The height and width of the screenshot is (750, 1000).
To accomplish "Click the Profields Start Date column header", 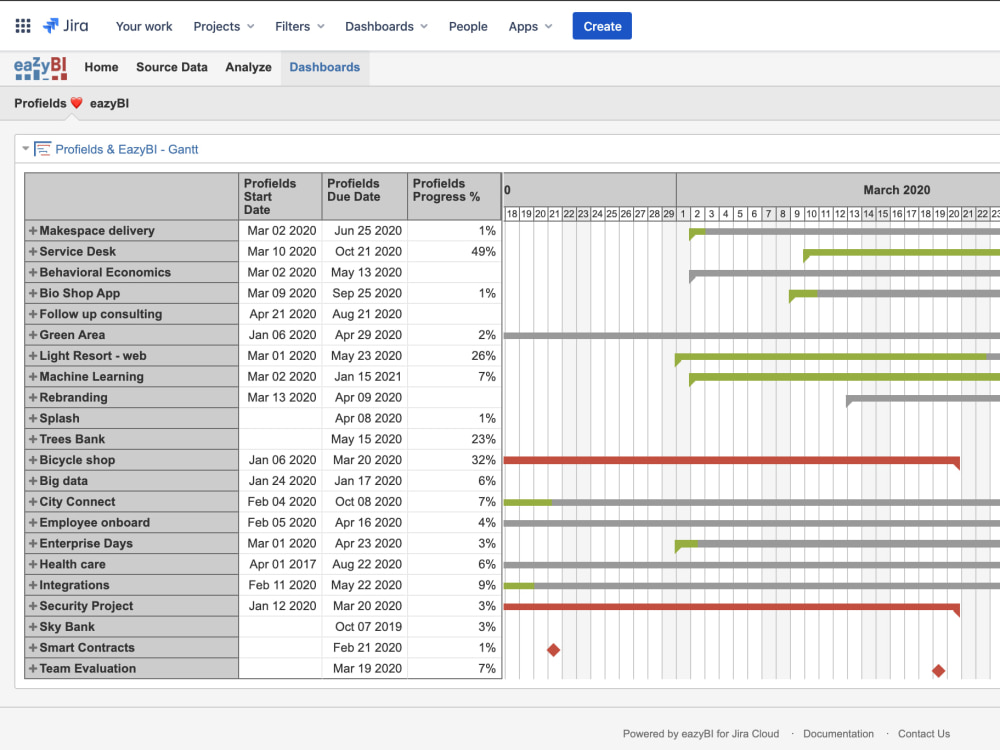I will click(281, 196).
